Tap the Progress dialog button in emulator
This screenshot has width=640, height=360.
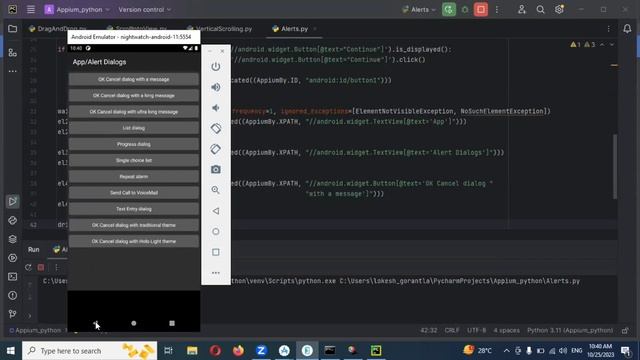[133, 144]
